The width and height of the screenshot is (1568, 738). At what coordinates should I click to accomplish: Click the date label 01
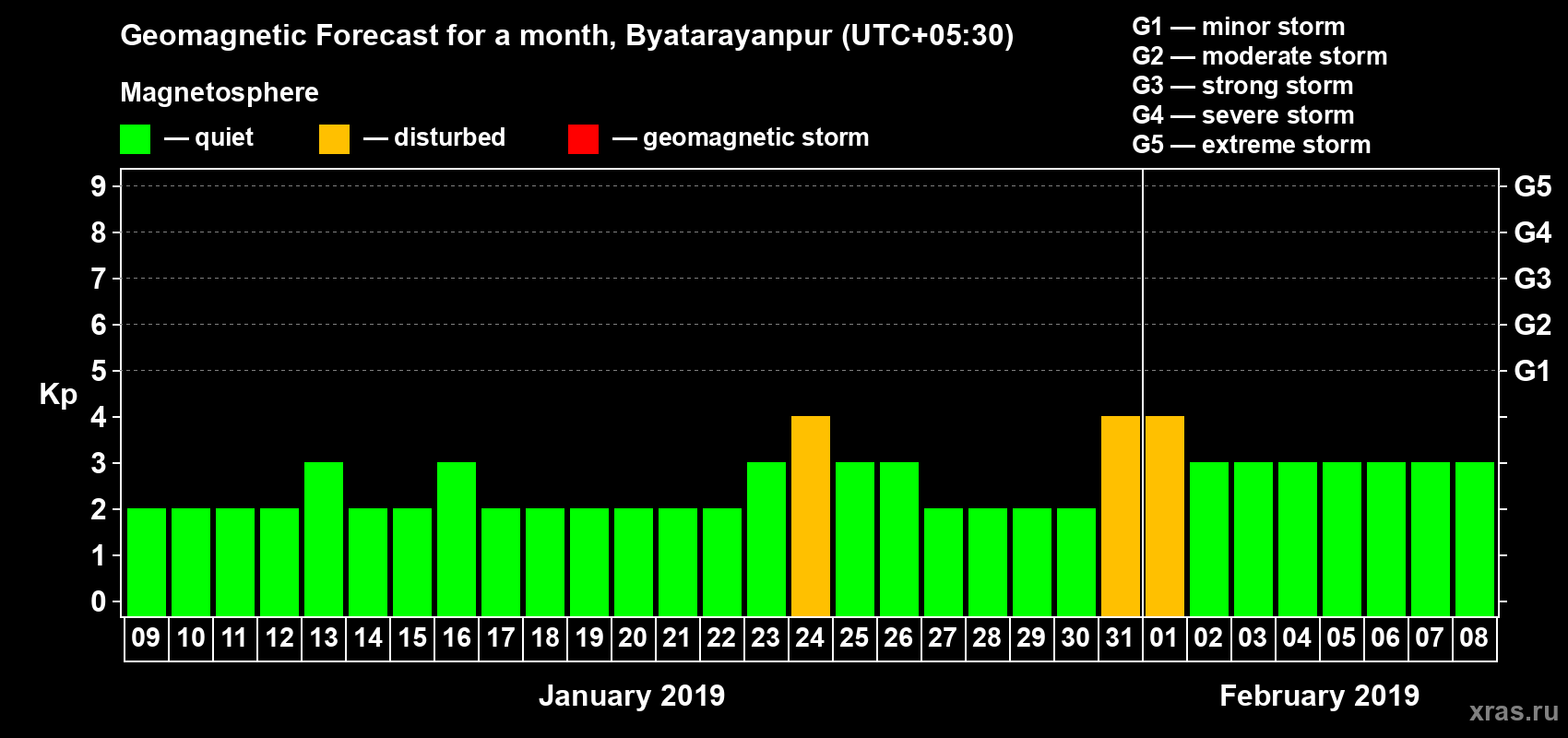click(x=1164, y=637)
